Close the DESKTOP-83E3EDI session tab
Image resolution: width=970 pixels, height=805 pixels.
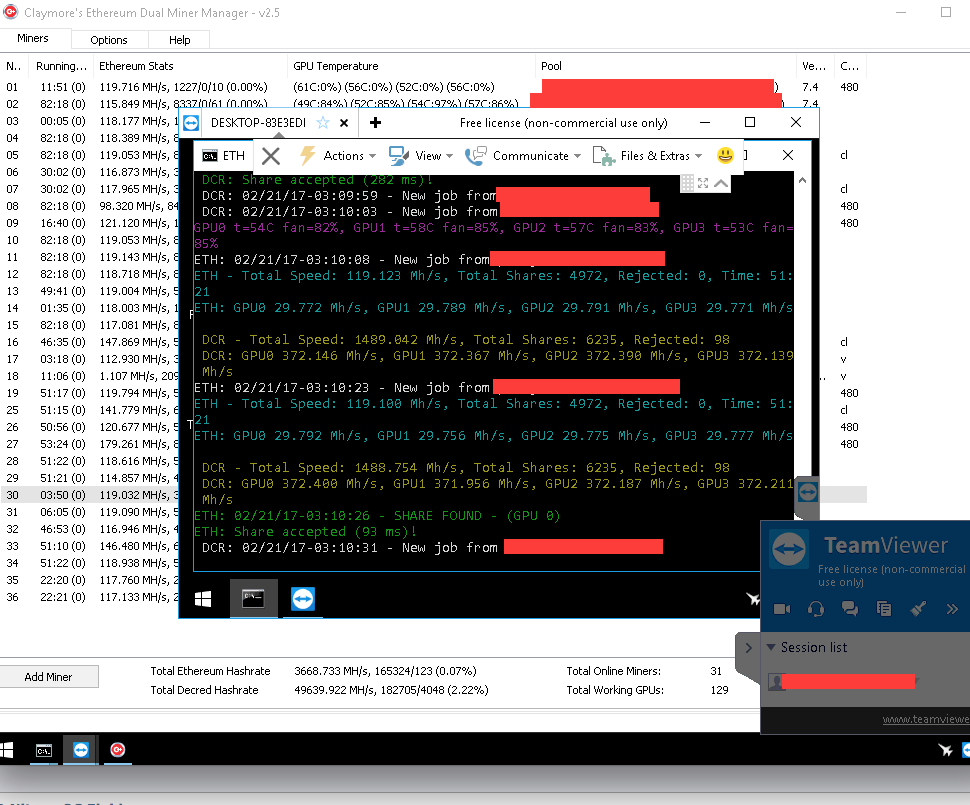pyautogui.click(x=344, y=123)
